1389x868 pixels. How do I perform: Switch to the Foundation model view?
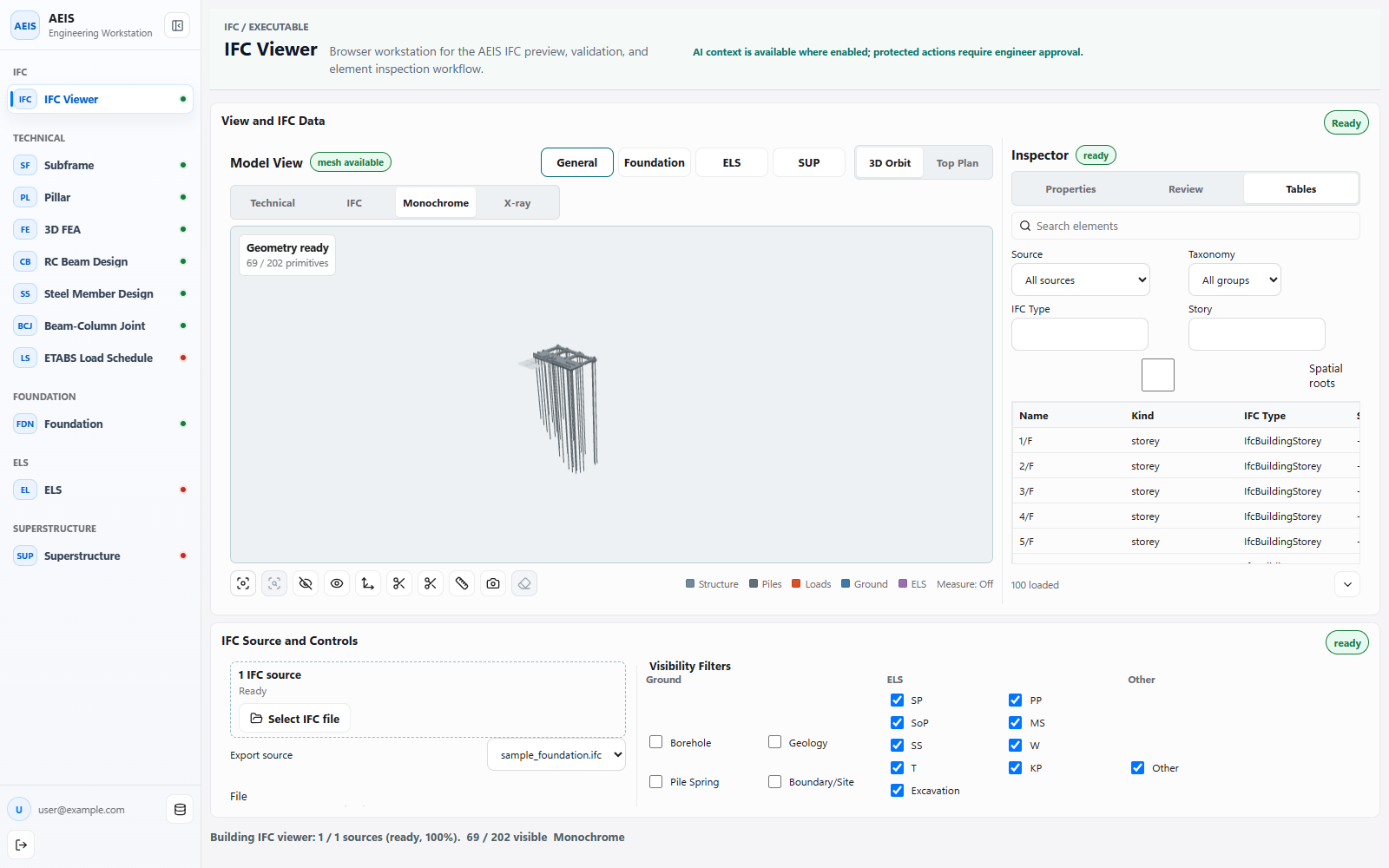coord(654,162)
